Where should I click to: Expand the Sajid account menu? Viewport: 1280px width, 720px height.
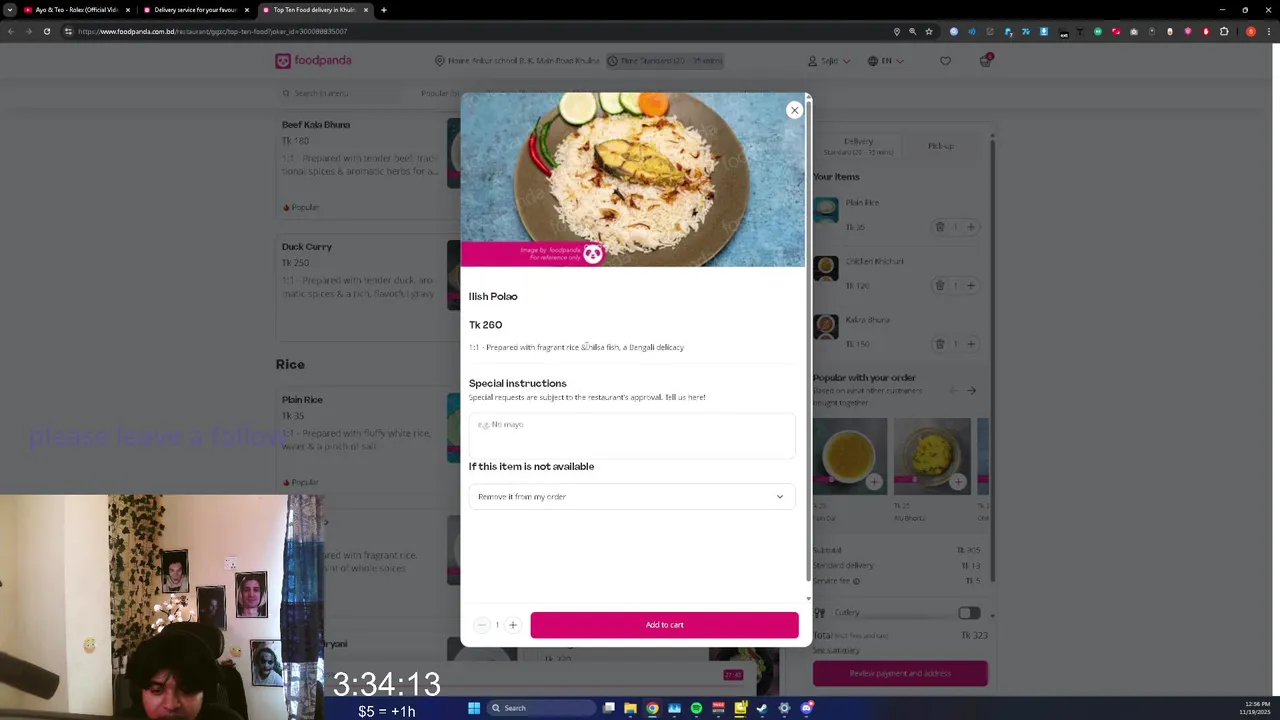[x=829, y=61]
